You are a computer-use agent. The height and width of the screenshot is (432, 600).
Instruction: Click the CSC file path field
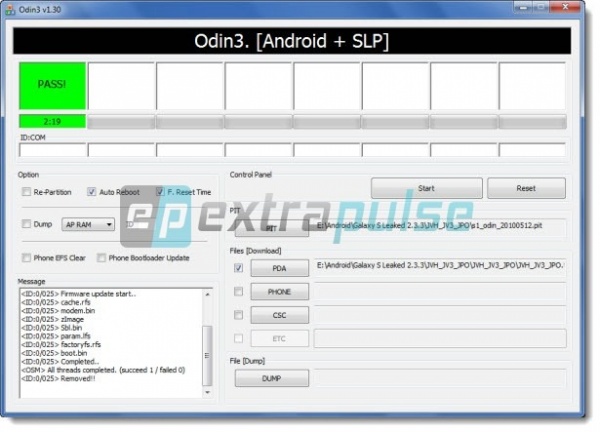440,315
